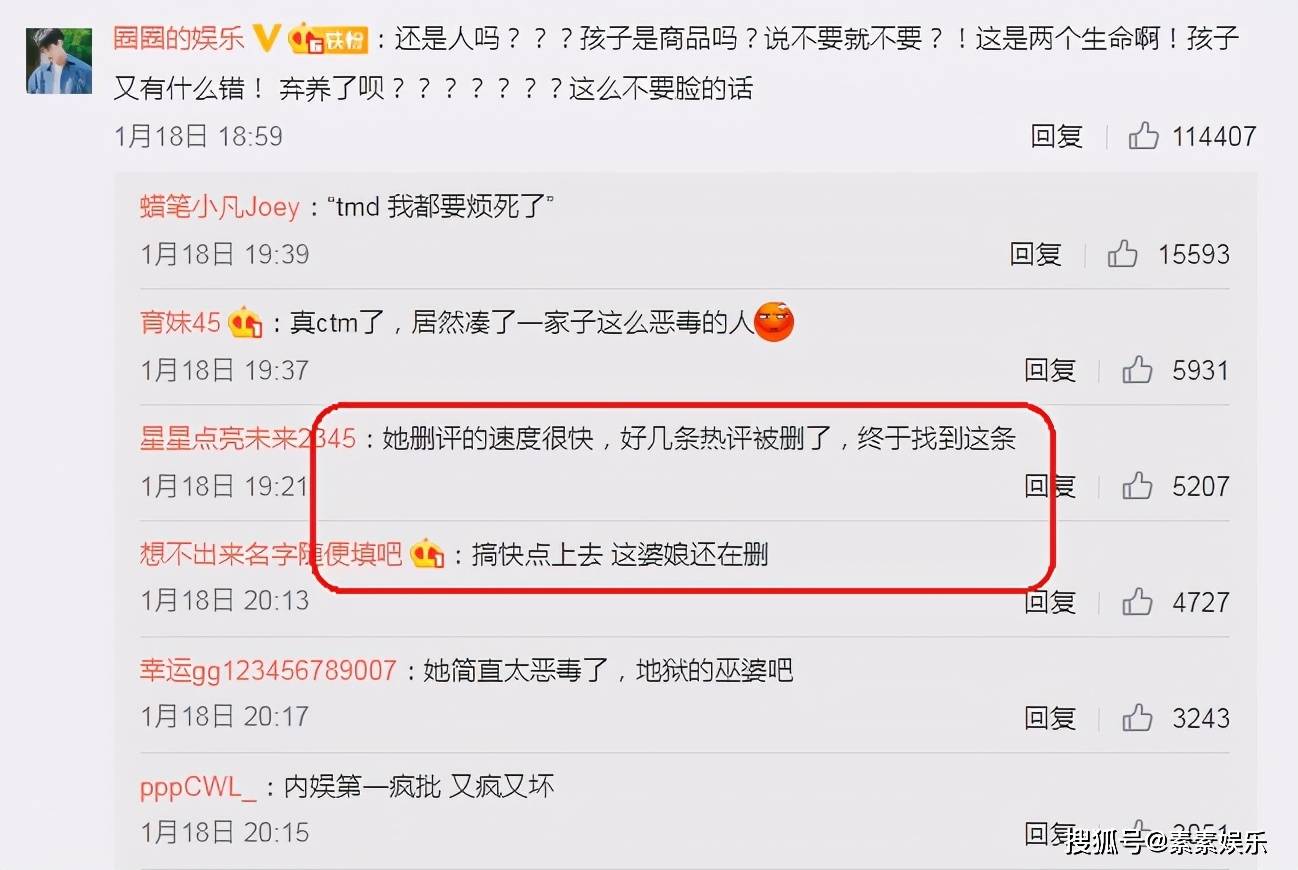Click the crown badge after 想不出来名字随便填吧
Screen dimensions: 1298x870
tap(427, 554)
